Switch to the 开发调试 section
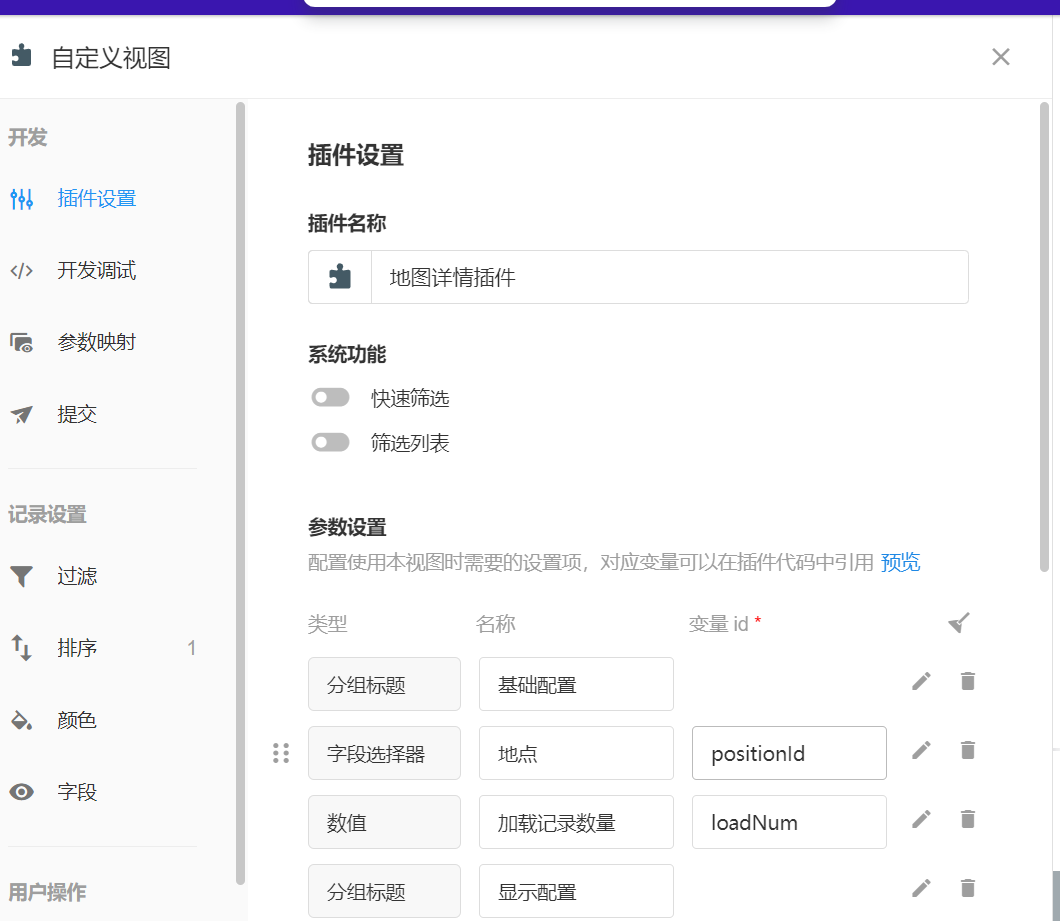 (96, 270)
